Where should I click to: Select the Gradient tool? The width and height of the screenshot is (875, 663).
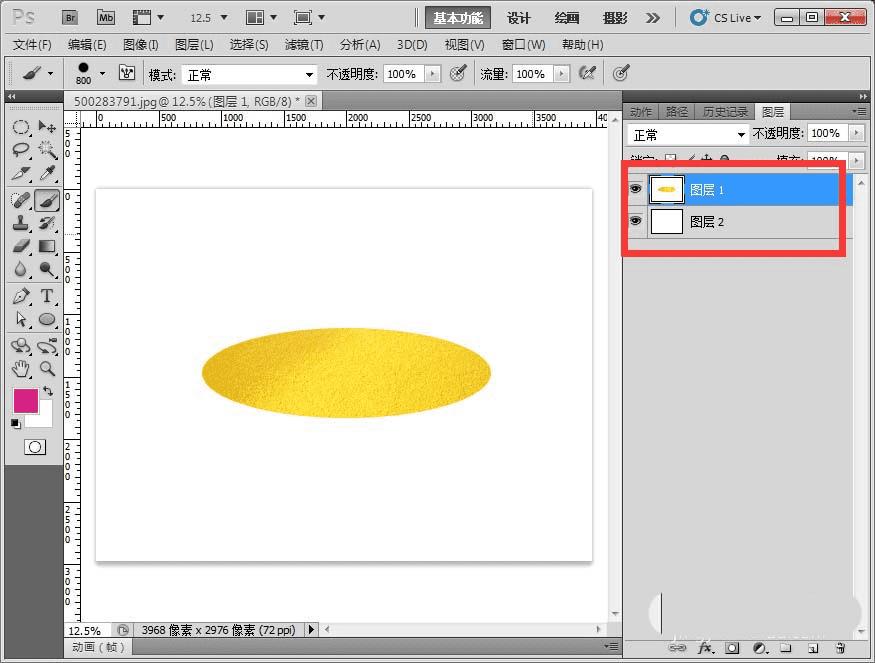(x=47, y=246)
